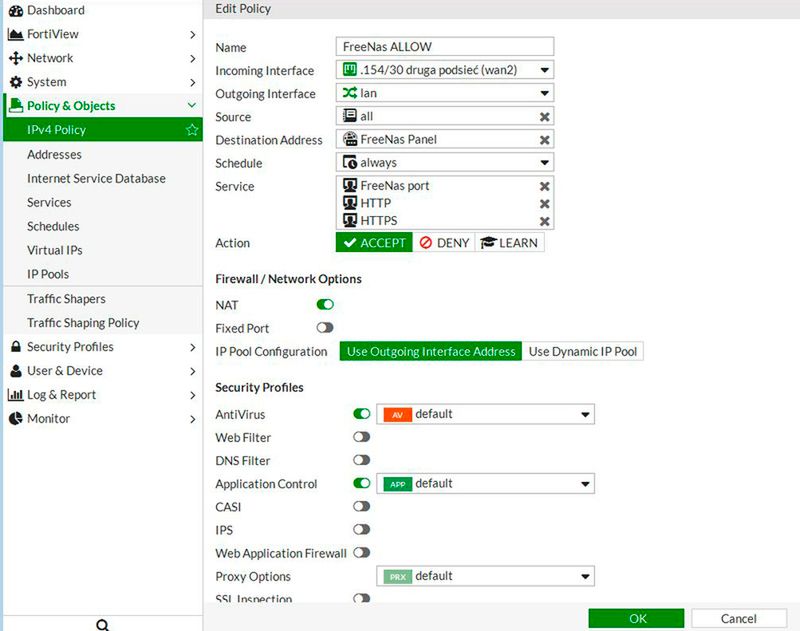Disable the NAT toggle
Viewport: 800px width, 631px height.
[325, 305]
